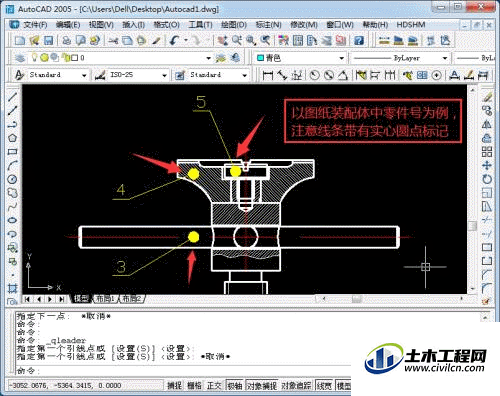Toggle 对象追踪 object tracking in status bar
Viewport: 500px width, 396px height.
click(296, 386)
